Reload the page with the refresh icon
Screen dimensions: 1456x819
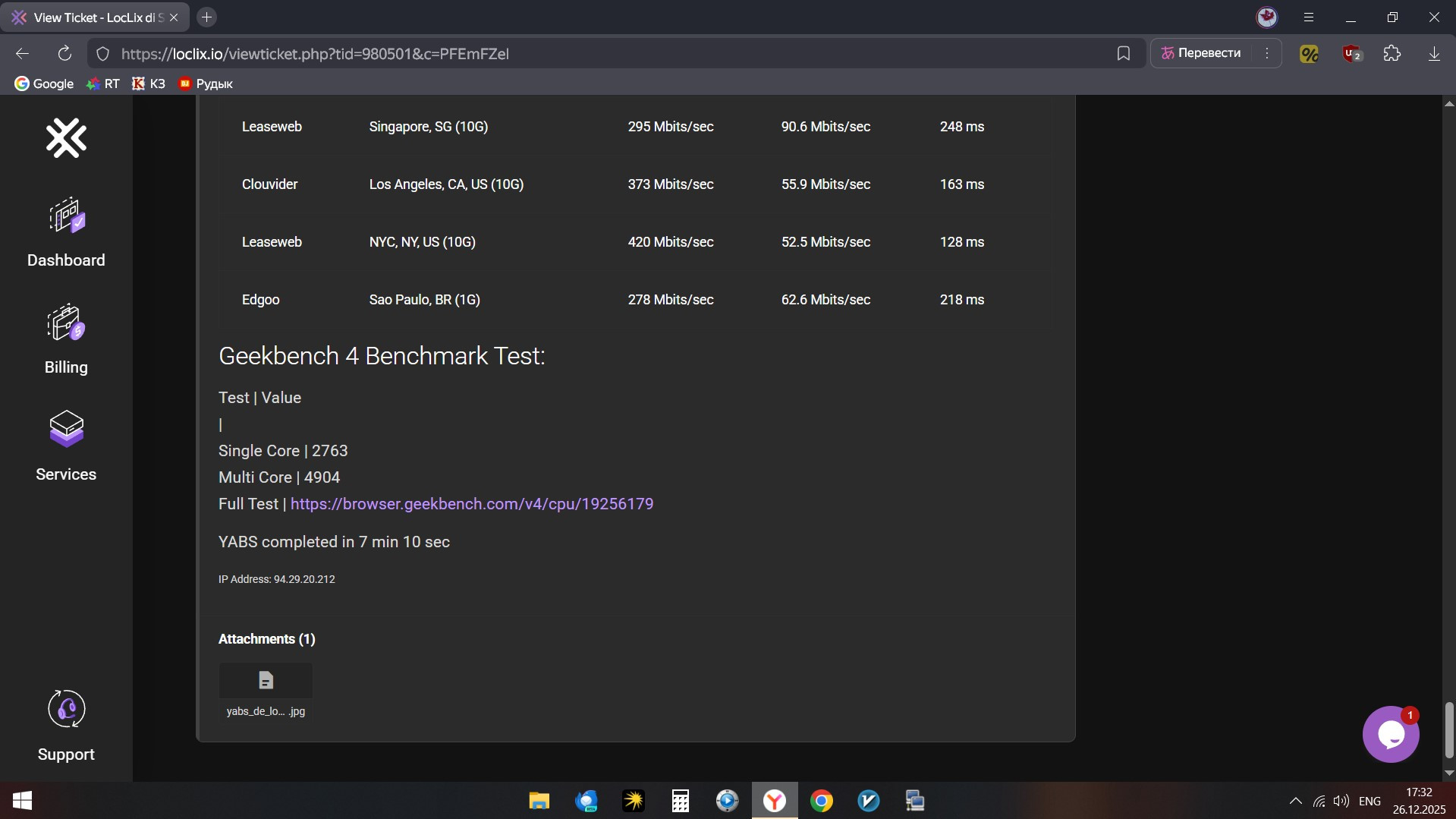coord(64,53)
